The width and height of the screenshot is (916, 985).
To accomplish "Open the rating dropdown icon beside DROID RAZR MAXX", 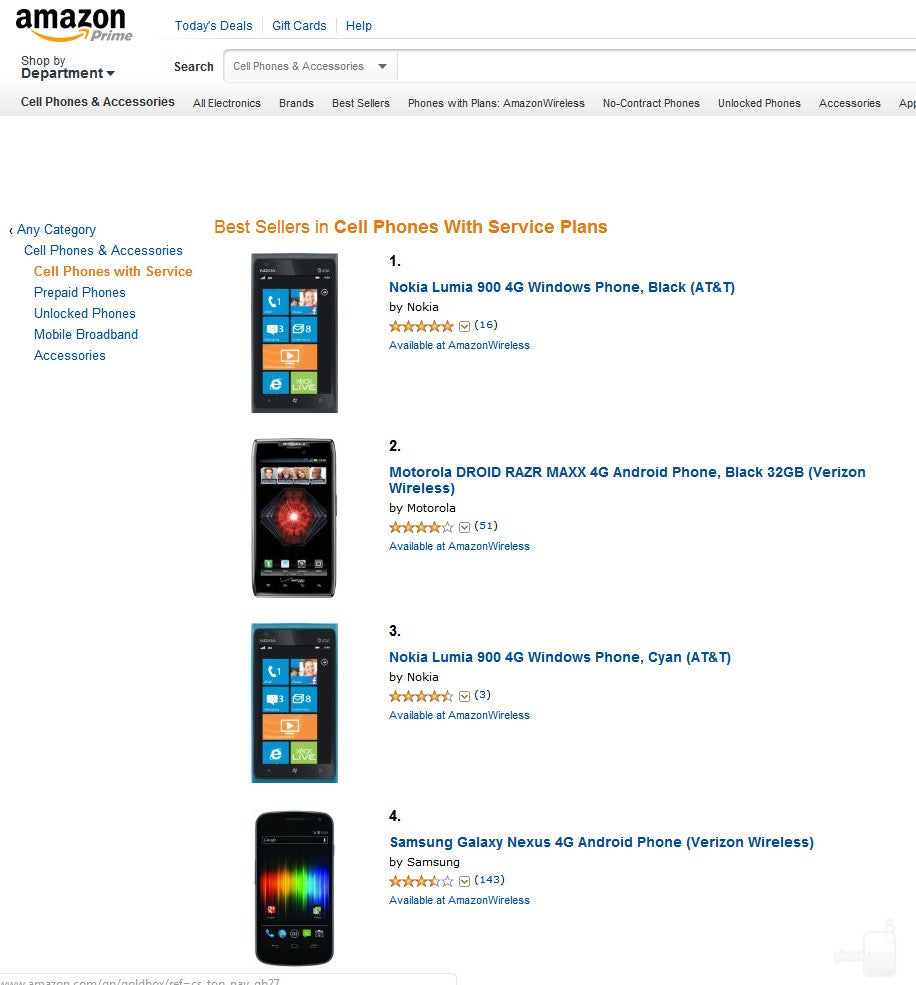I will 464,527.
